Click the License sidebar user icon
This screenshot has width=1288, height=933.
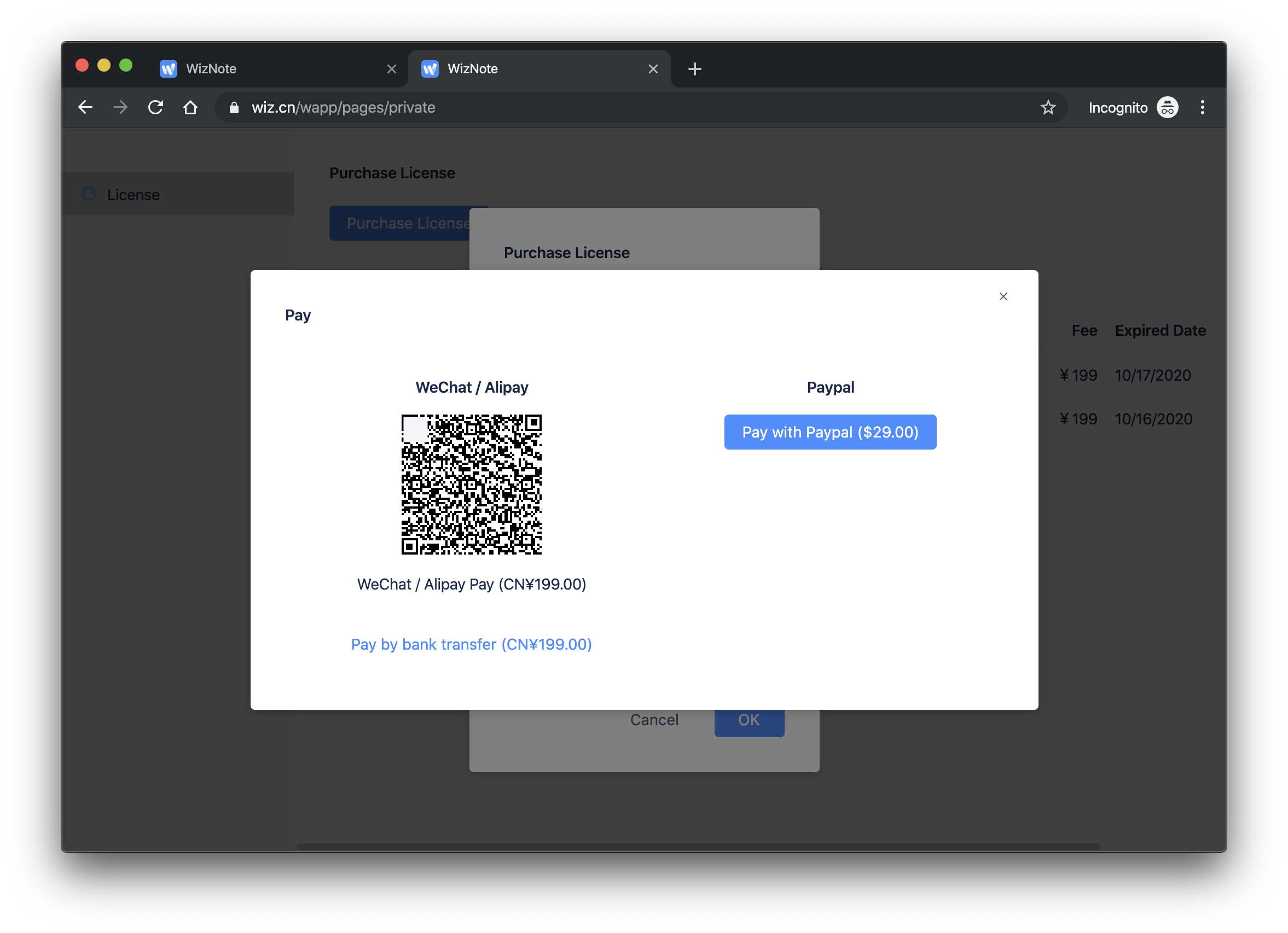(x=89, y=194)
